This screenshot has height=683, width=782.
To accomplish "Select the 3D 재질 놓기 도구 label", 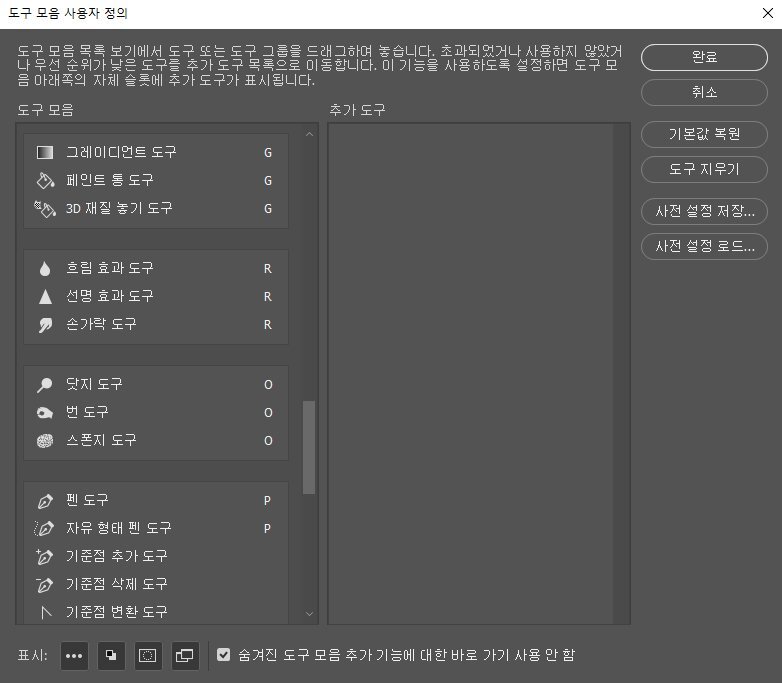I will tap(119, 208).
